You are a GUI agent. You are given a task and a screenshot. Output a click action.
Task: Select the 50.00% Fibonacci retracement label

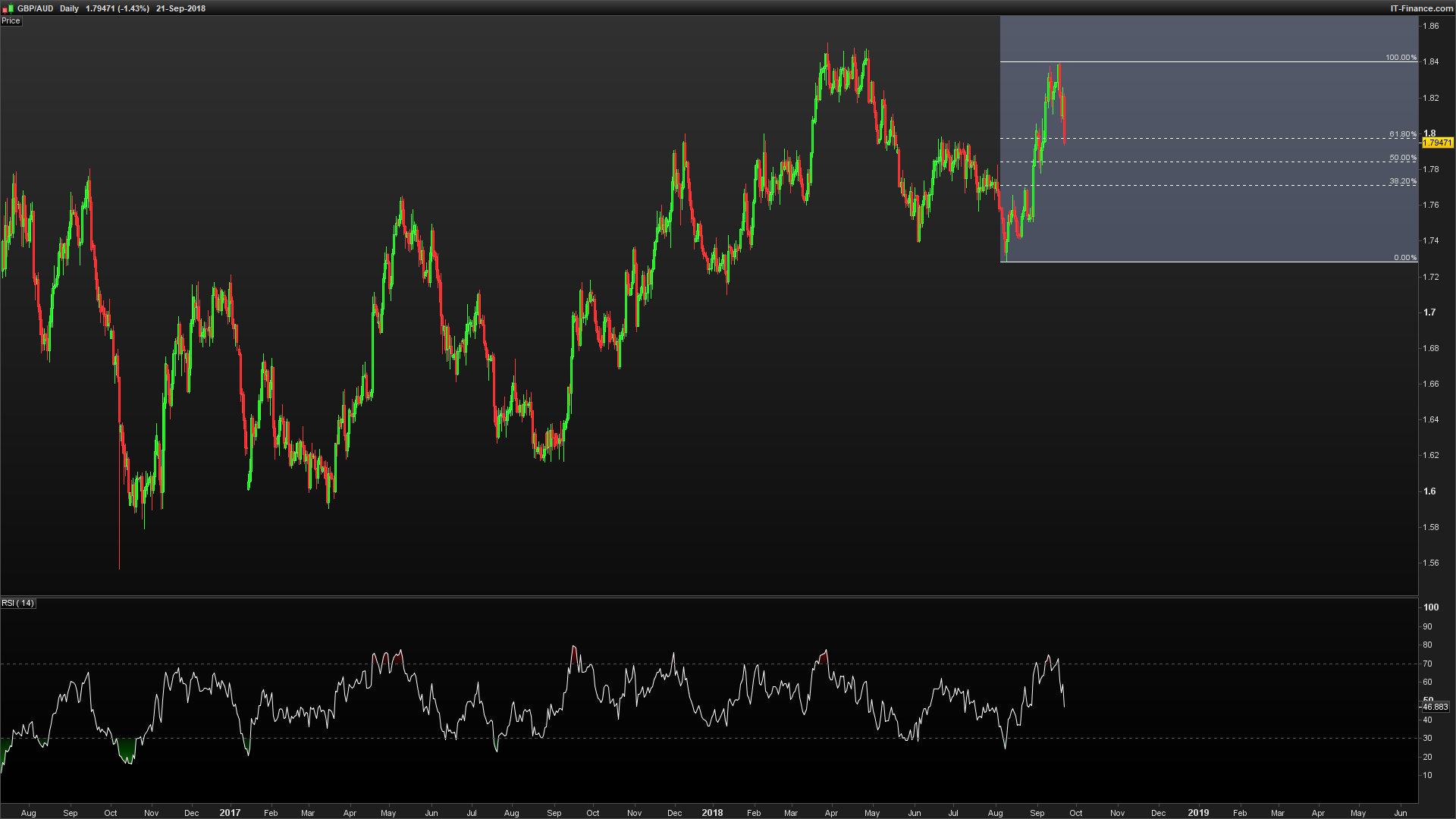pos(1402,158)
